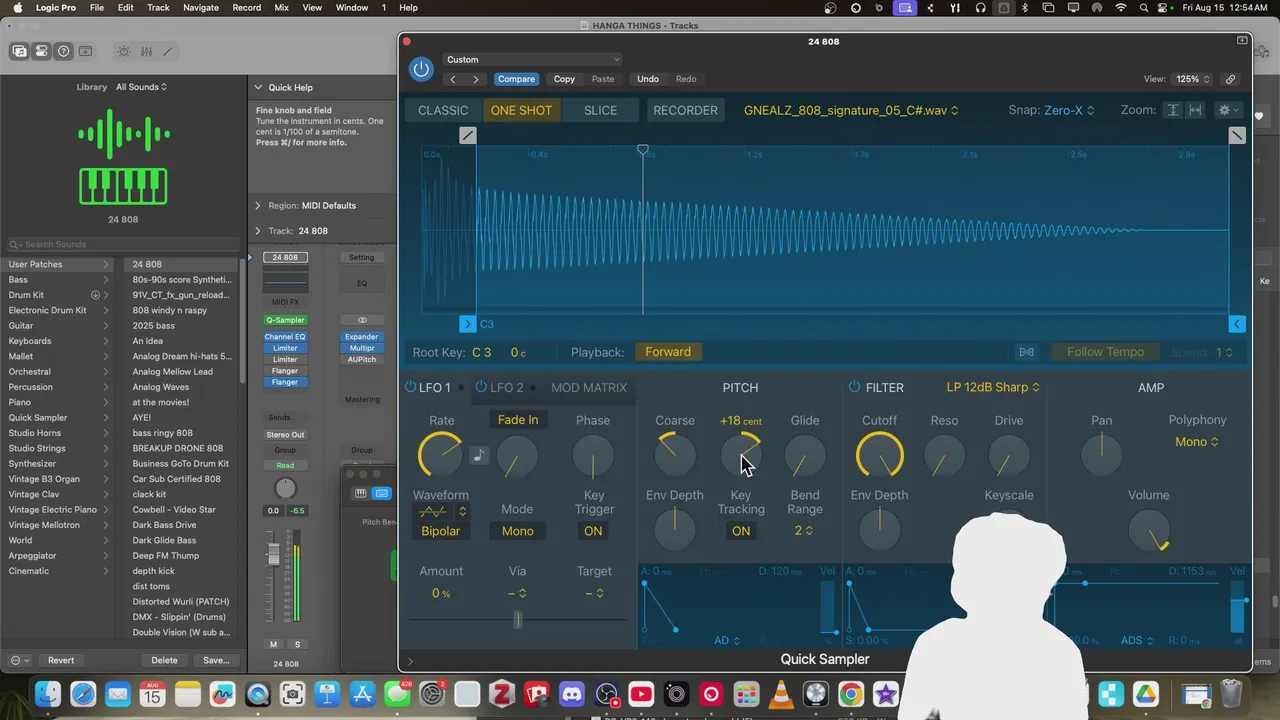Image resolution: width=1280 pixels, height=720 pixels.
Task: Open the All Sounds library dropdown
Action: (x=142, y=87)
